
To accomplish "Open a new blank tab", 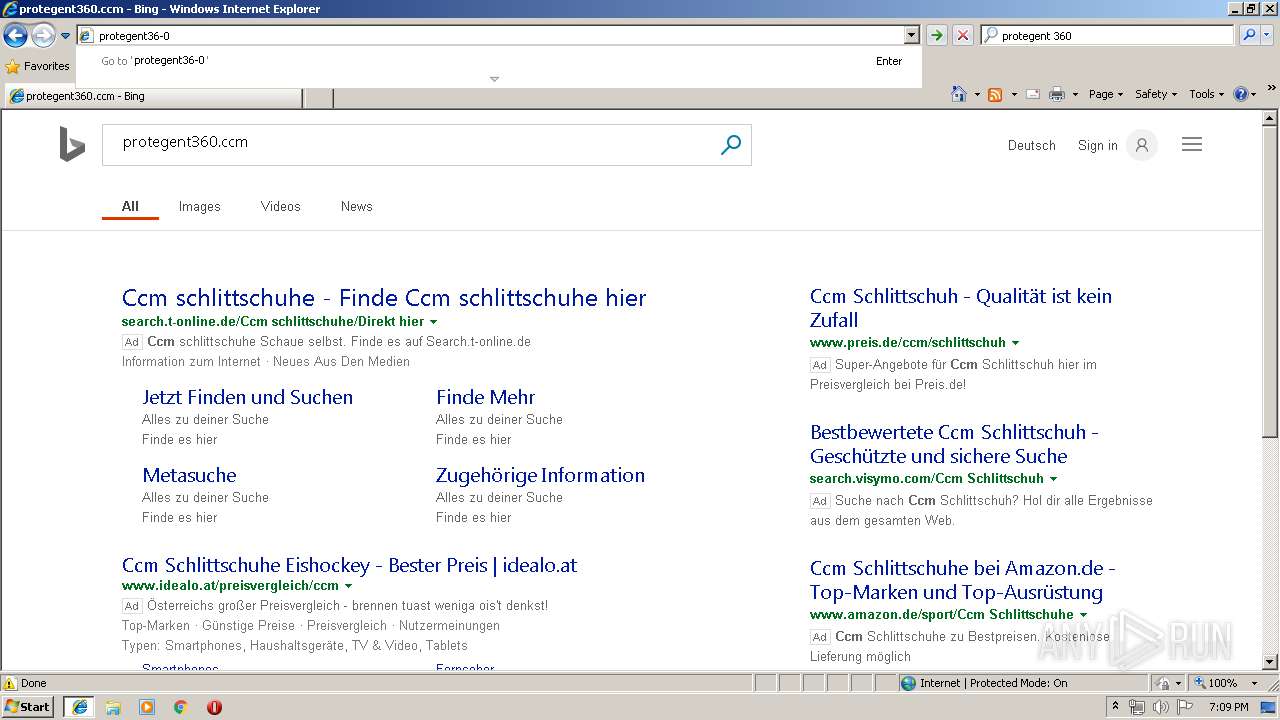I will (x=318, y=97).
